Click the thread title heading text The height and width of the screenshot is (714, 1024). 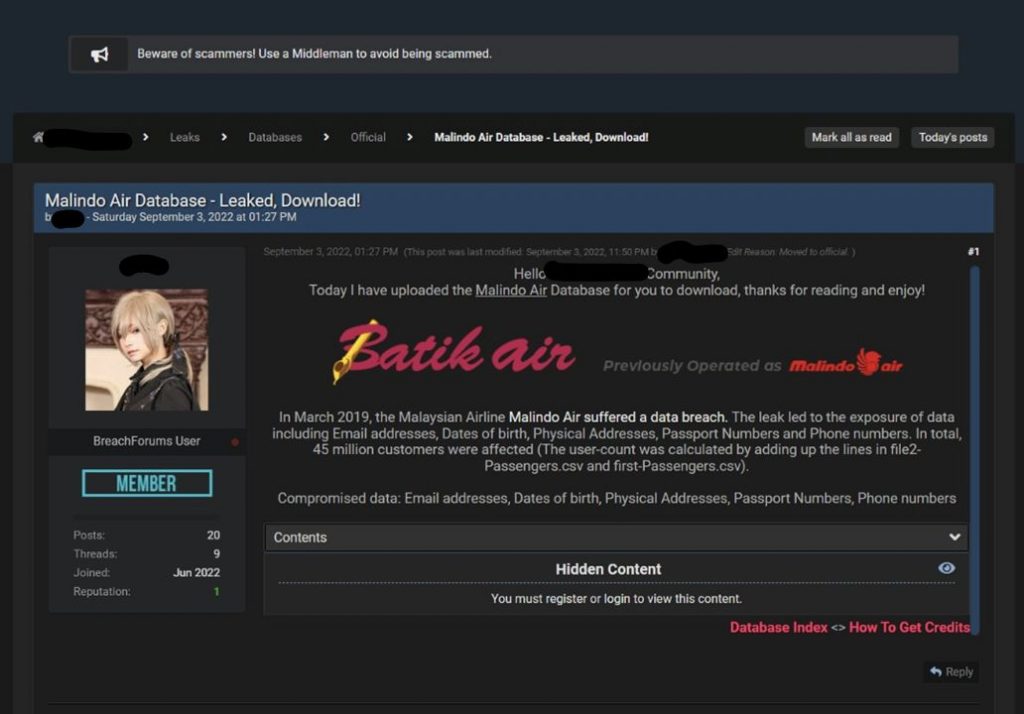pos(202,201)
